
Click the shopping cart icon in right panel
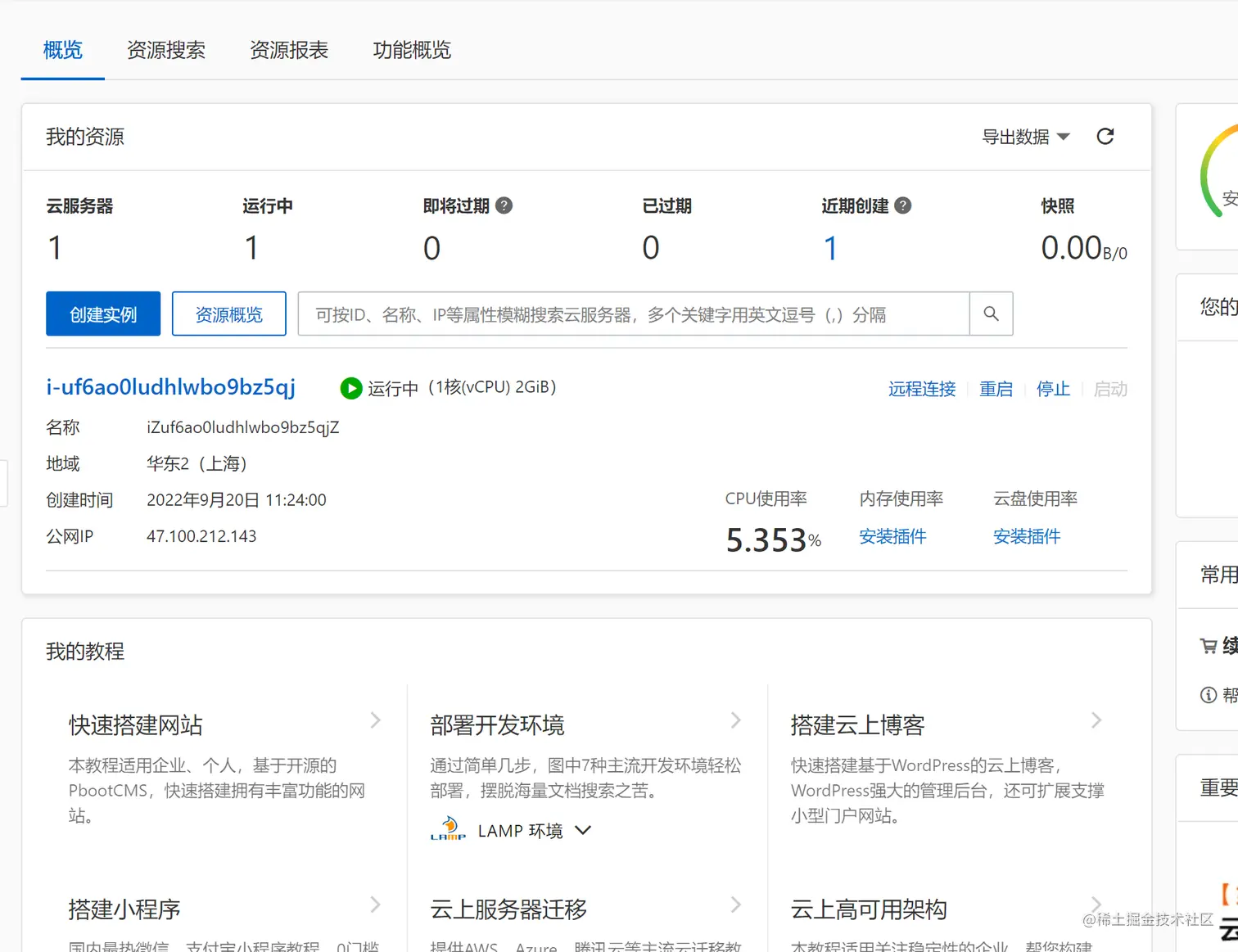(1209, 646)
